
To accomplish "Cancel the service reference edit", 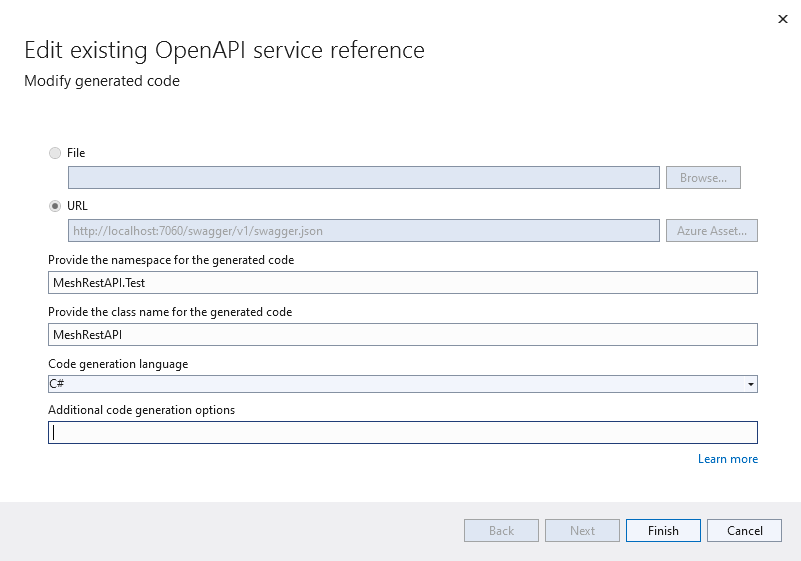I will coord(744,530).
